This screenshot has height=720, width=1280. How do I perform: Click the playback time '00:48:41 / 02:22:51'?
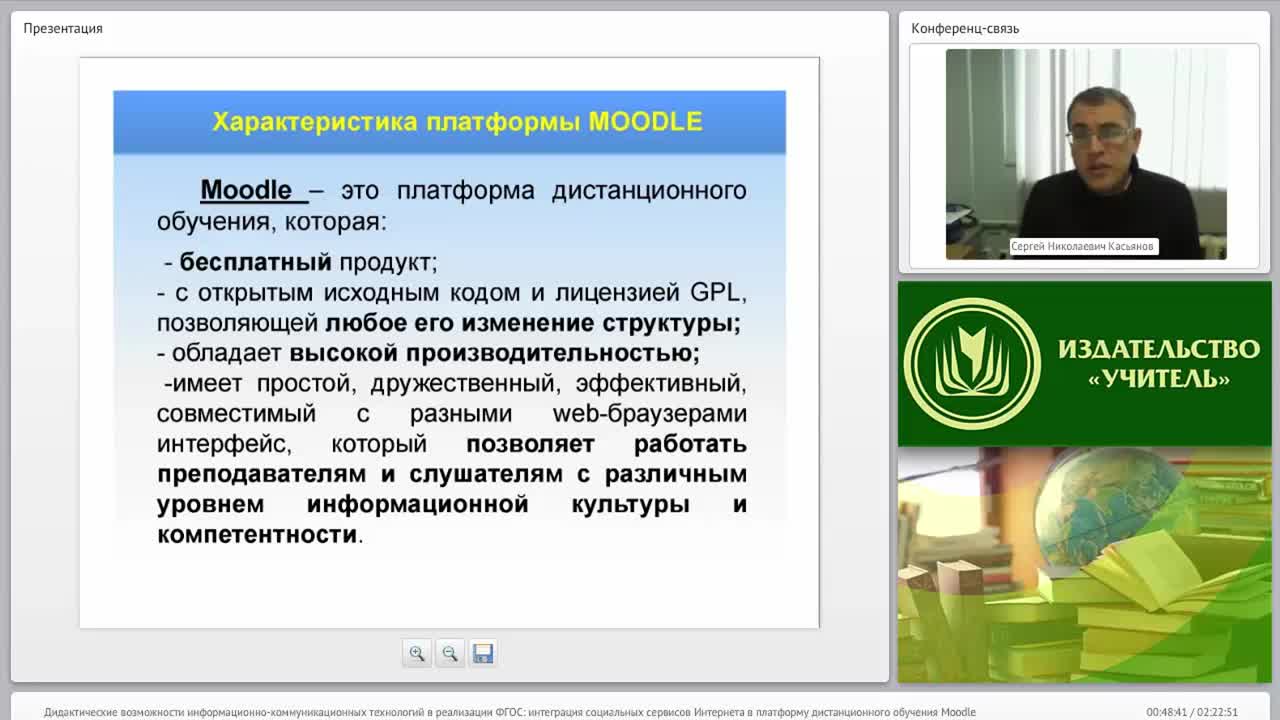(x=1192, y=712)
